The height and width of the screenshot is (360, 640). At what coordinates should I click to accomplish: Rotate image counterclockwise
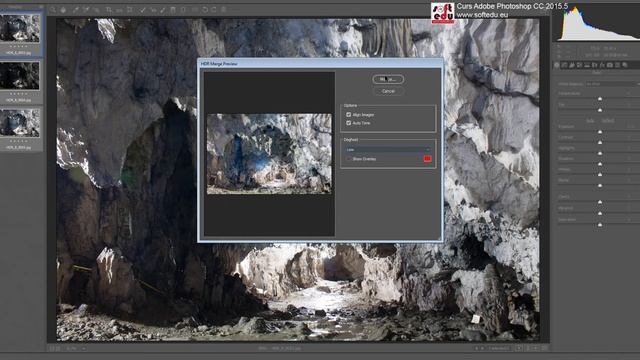(x=205, y=10)
